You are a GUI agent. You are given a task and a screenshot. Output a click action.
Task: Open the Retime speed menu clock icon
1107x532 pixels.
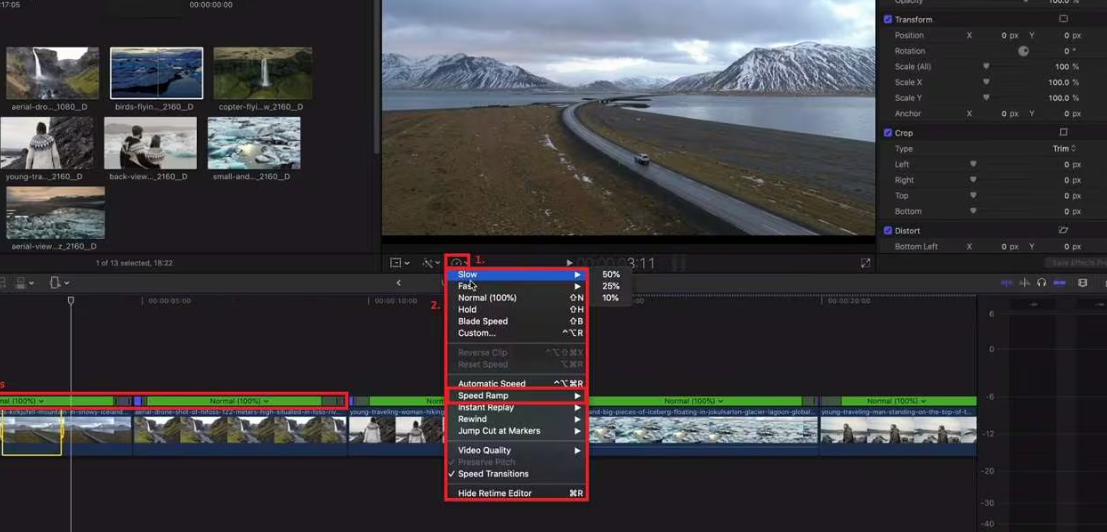(457, 263)
